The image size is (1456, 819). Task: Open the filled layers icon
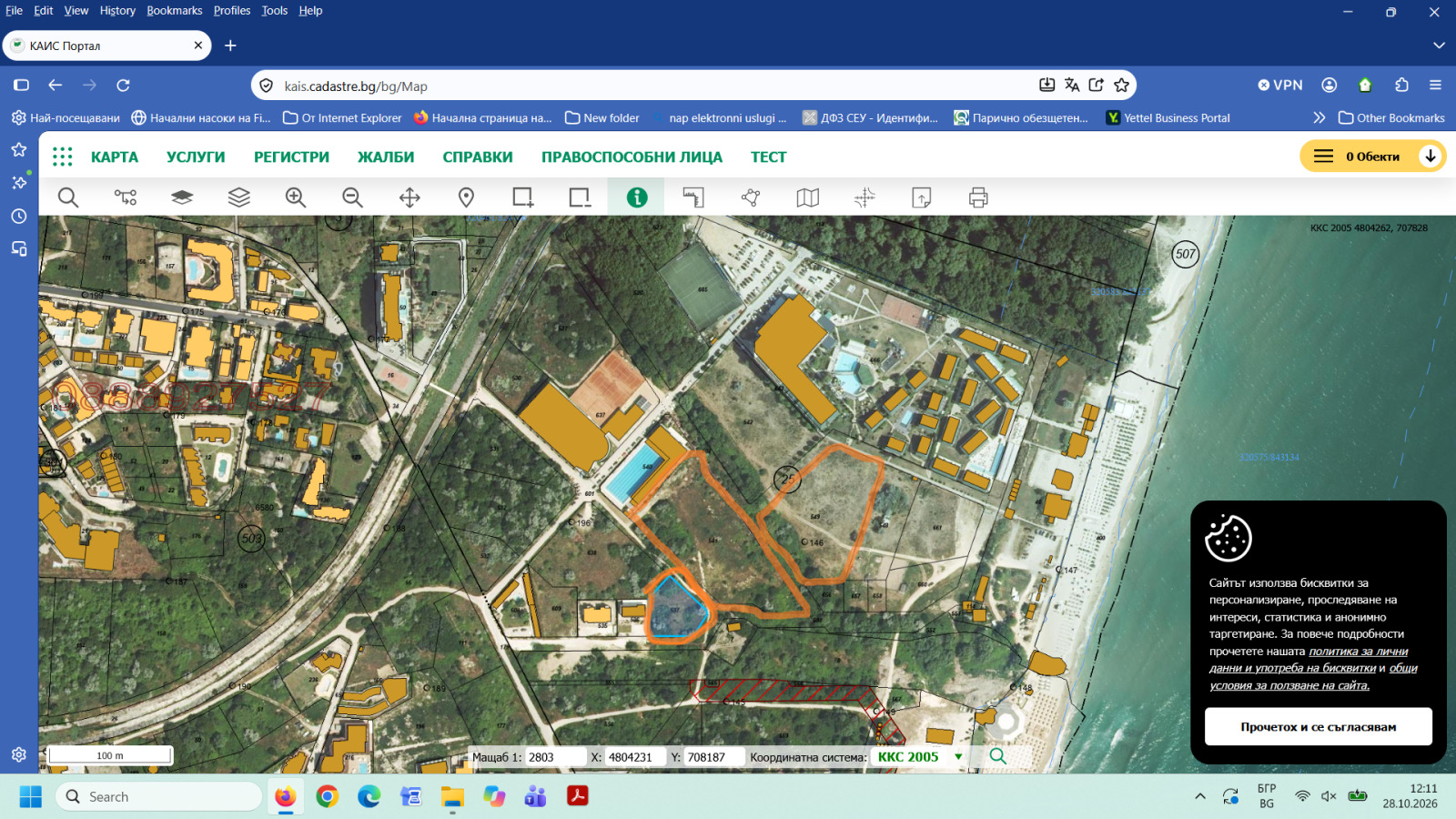point(182,197)
